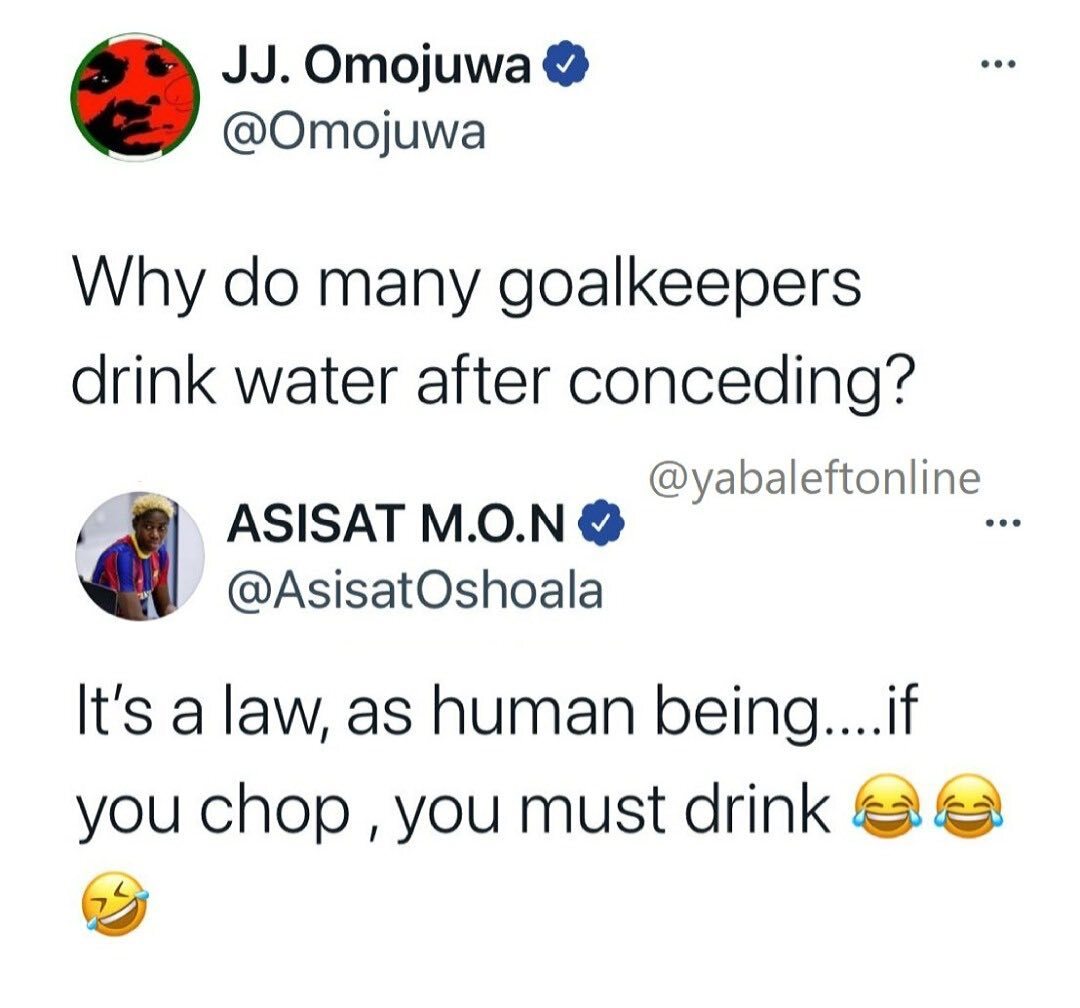
Task: Click the verified badge beside JJ. Omojuwa
Action: tap(566, 64)
